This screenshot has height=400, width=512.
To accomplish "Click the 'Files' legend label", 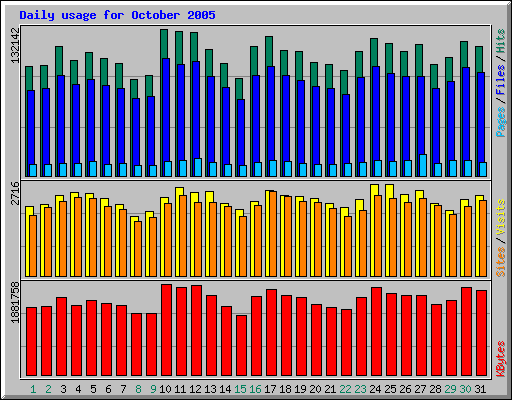I will 500,80.
